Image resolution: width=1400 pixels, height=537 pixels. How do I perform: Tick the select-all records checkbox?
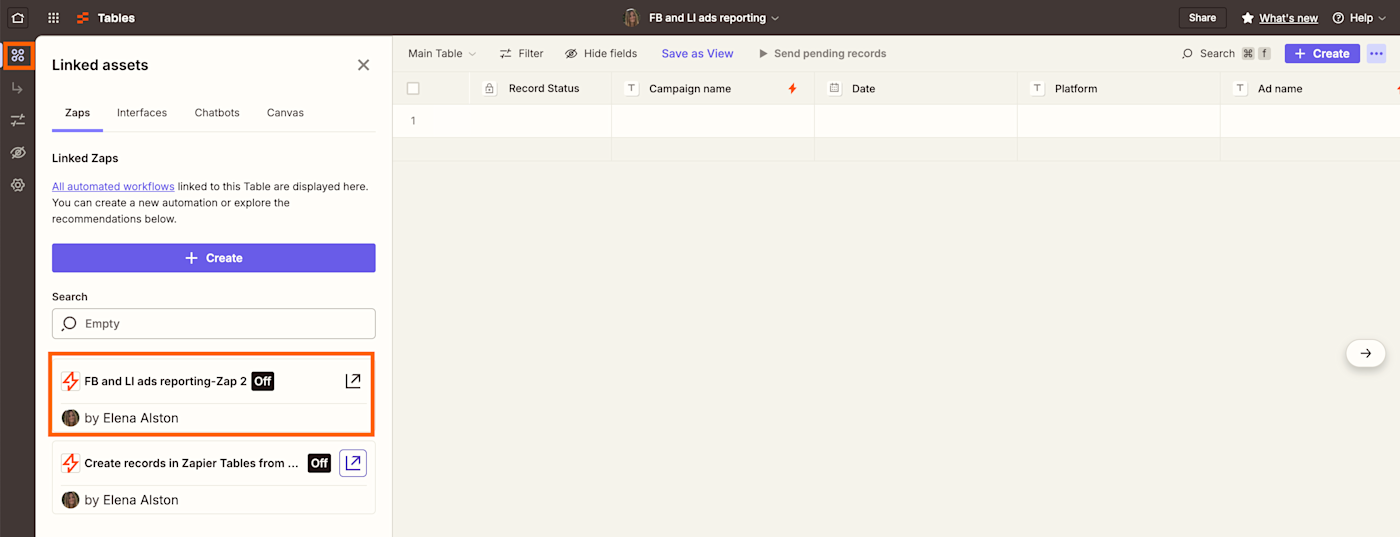coord(413,89)
